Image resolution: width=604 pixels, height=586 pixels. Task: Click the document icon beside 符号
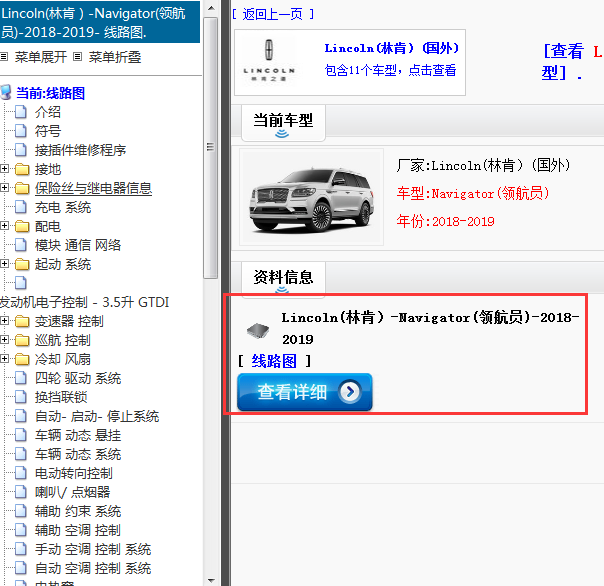(21, 131)
